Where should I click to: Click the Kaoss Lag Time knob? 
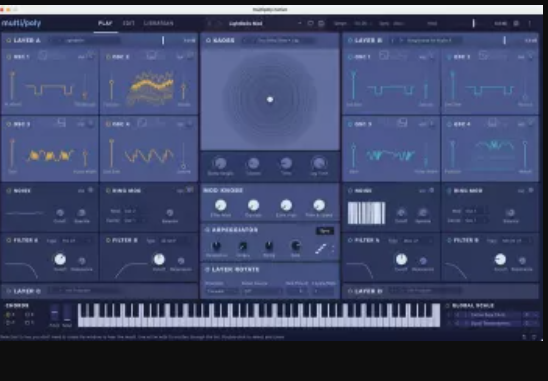319,163
